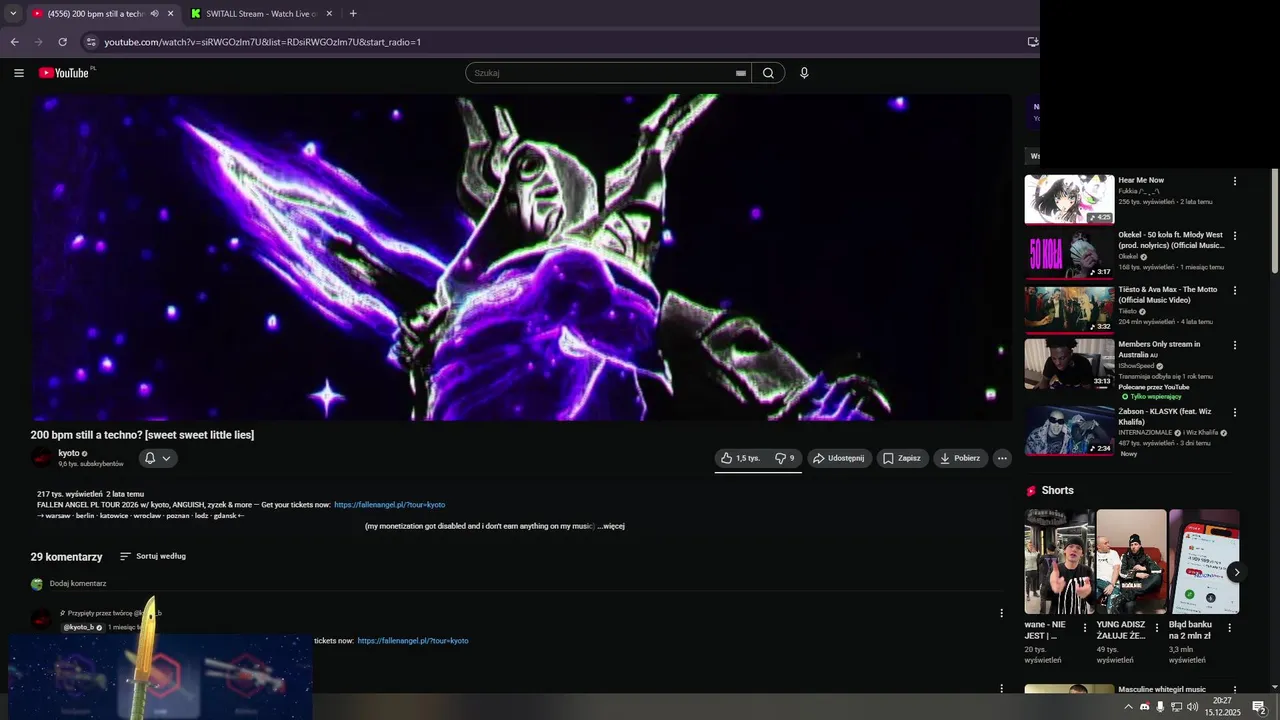This screenshot has height=720, width=1280.
Task: Open a new browser tab
Action: pos(353,14)
